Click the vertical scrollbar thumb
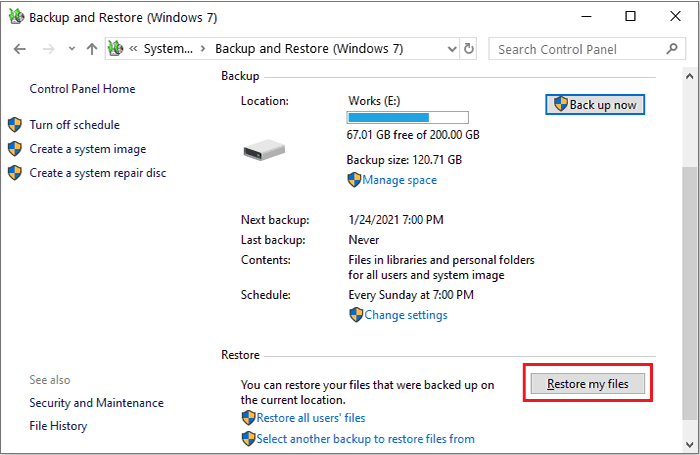Image resolution: width=700 pixels, height=455 pixels. pyautogui.click(x=690, y=293)
